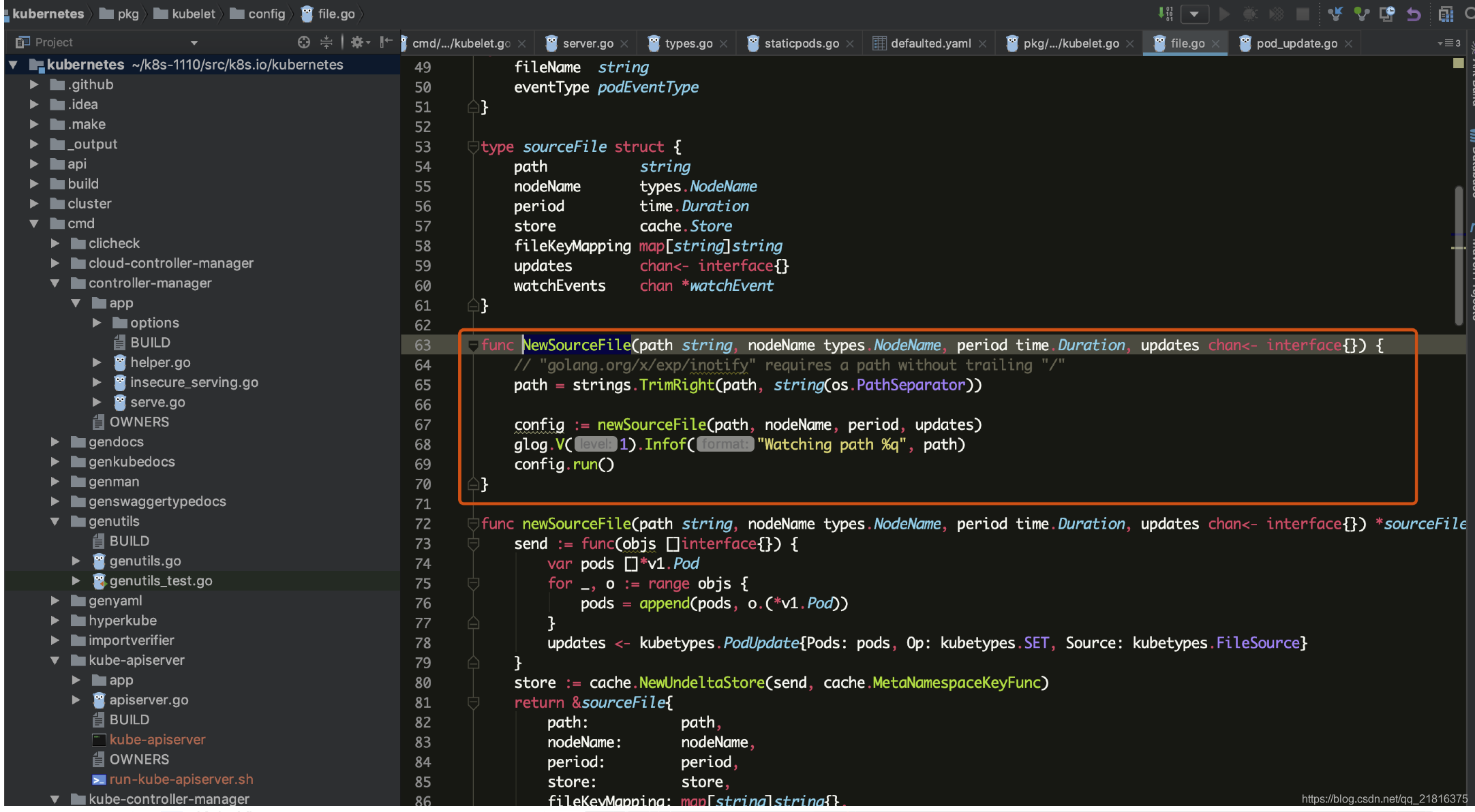Click the file.go breadcrumb item
The height and width of the screenshot is (812, 1475).
pos(328,14)
